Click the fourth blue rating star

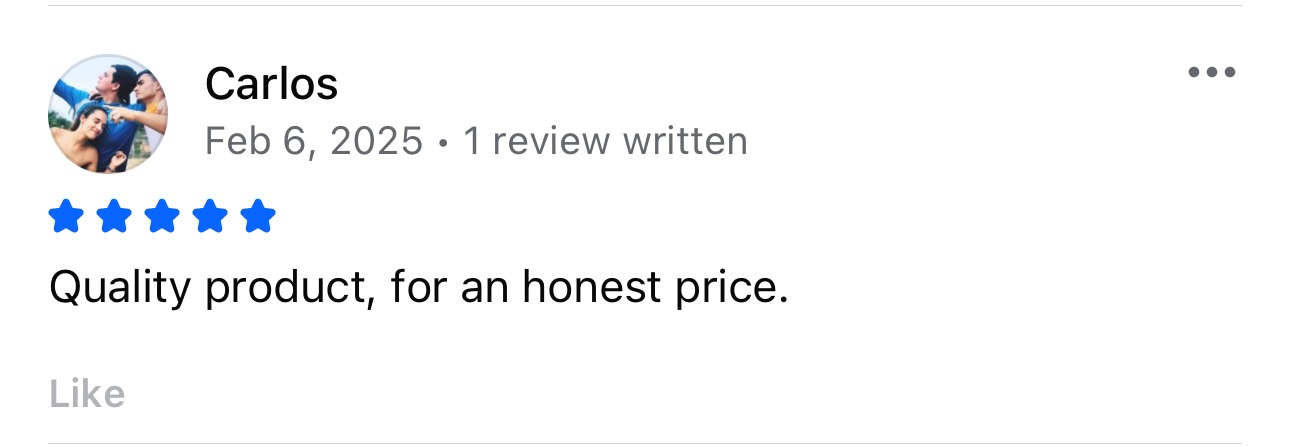tap(210, 216)
